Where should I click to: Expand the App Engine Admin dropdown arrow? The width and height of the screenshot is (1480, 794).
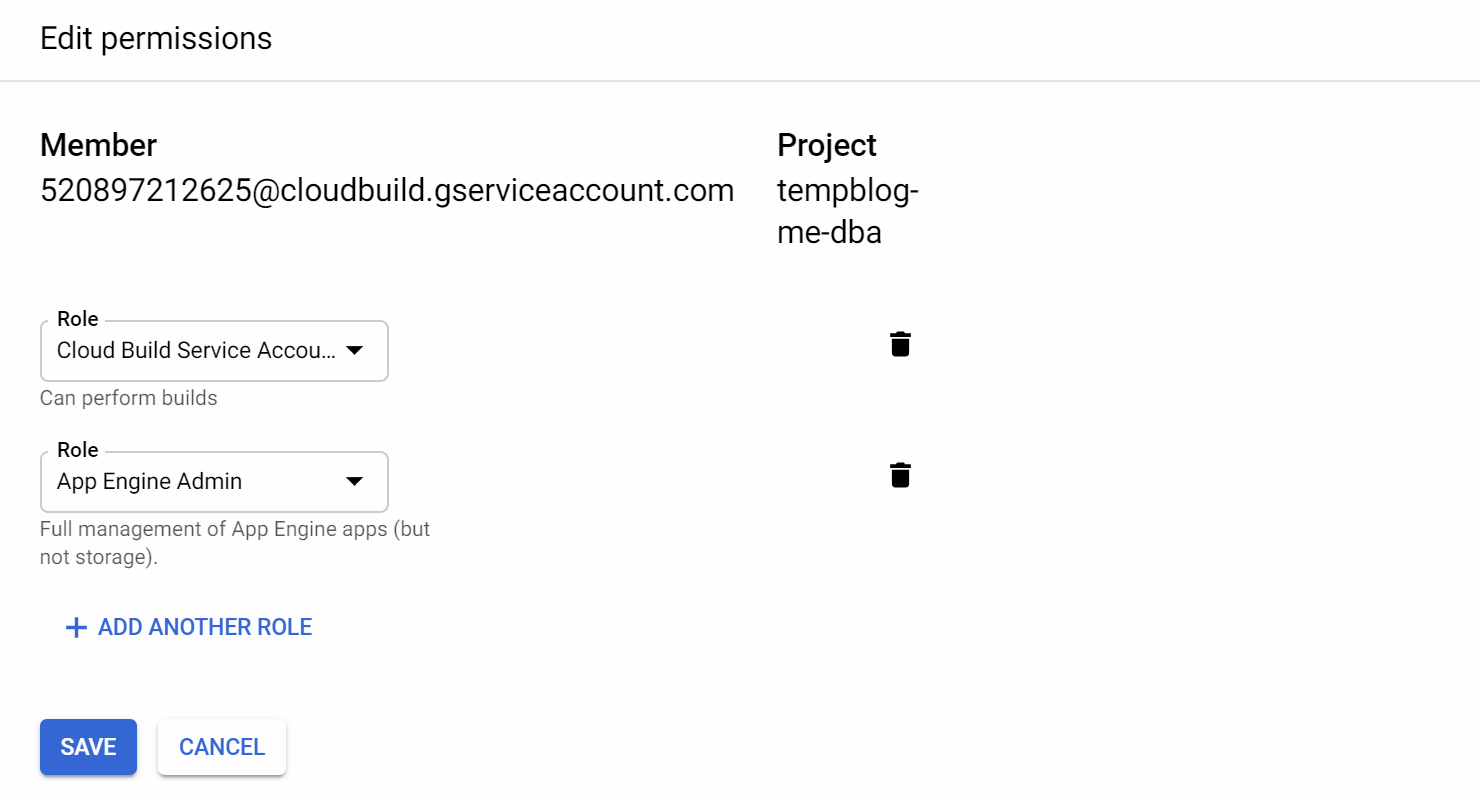pyautogui.click(x=354, y=482)
